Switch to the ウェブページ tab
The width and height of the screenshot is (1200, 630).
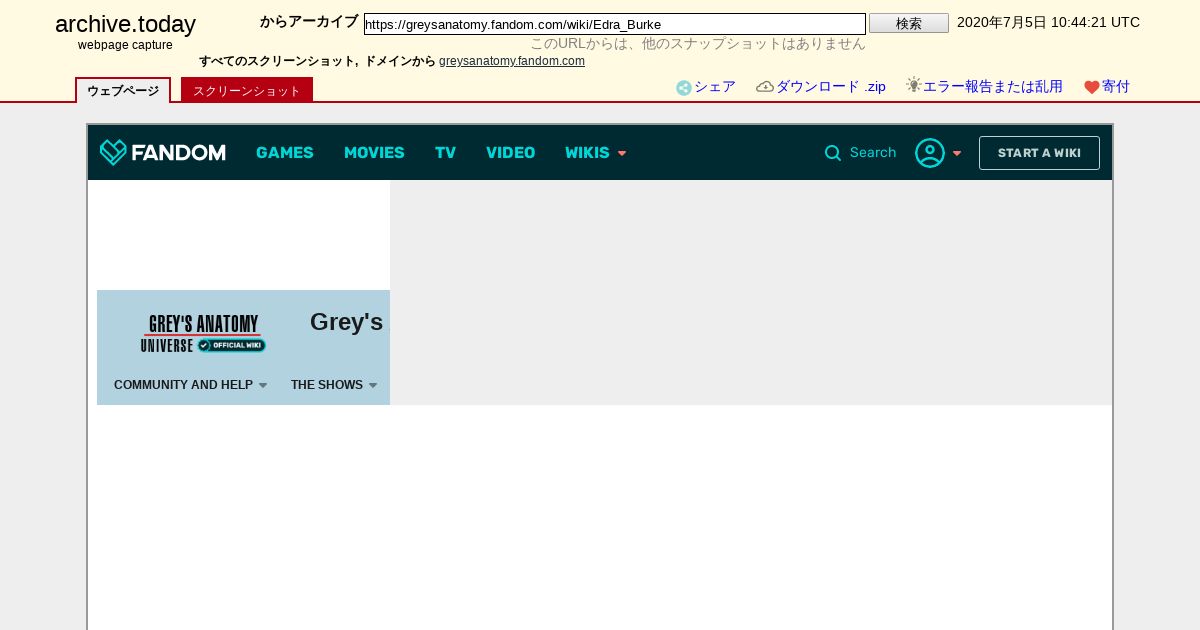click(123, 90)
